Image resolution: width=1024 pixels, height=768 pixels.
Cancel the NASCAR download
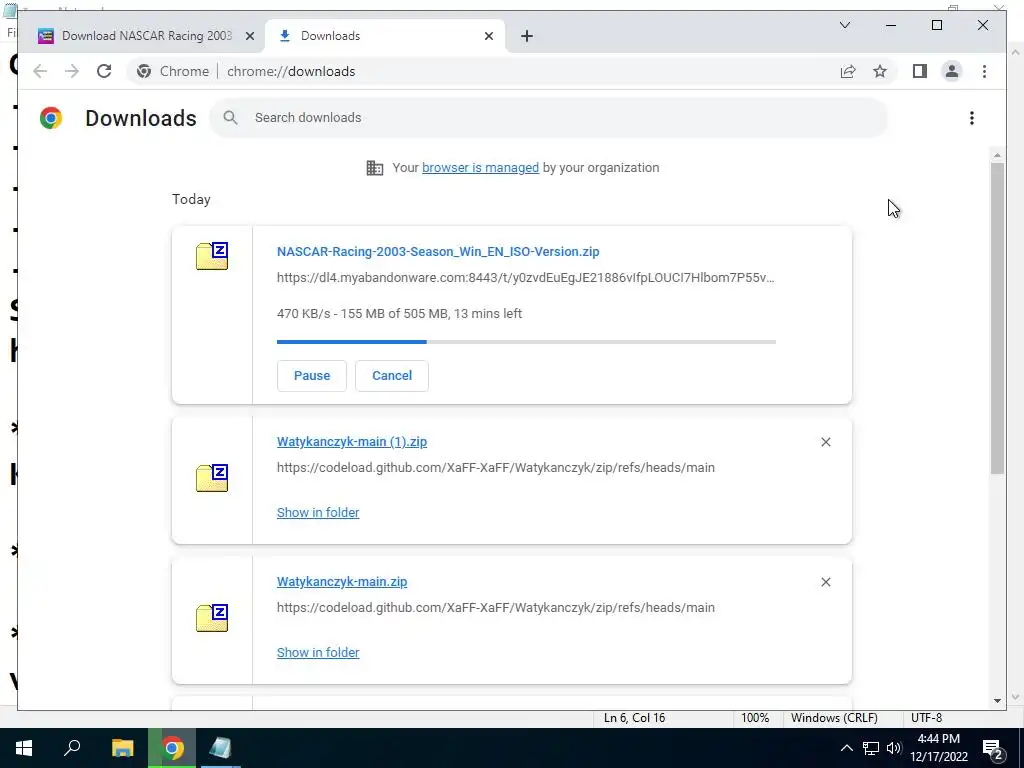pyautogui.click(x=392, y=376)
